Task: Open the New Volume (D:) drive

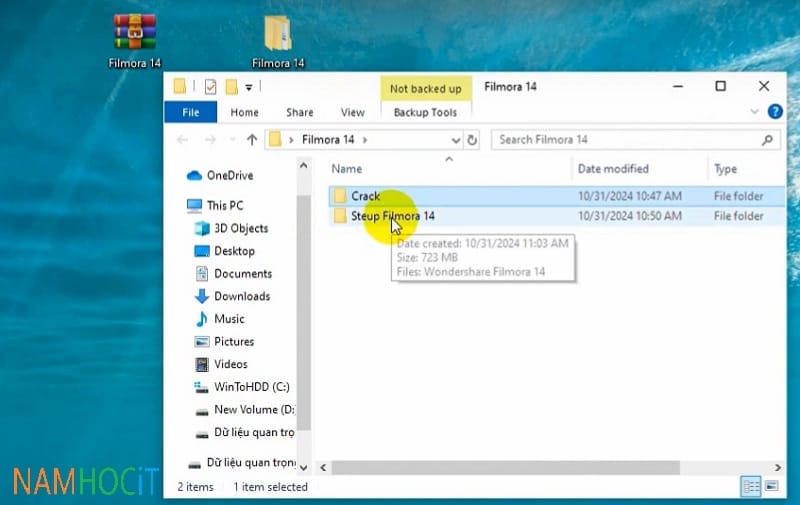Action: [245, 410]
